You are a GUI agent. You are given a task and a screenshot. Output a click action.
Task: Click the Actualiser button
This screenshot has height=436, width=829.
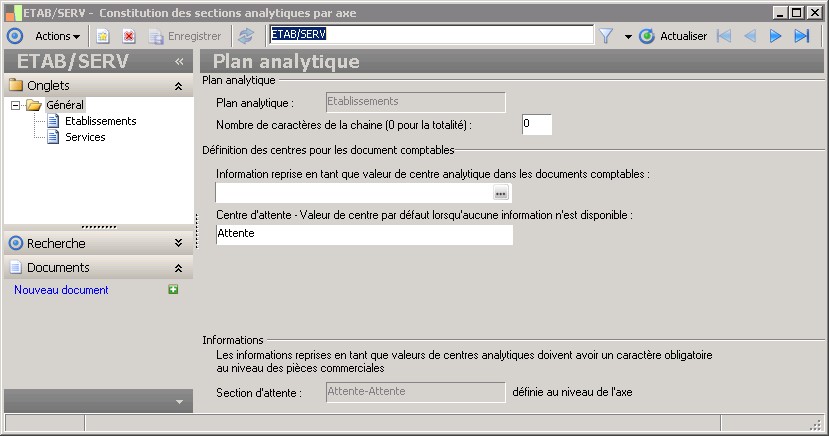click(x=673, y=36)
